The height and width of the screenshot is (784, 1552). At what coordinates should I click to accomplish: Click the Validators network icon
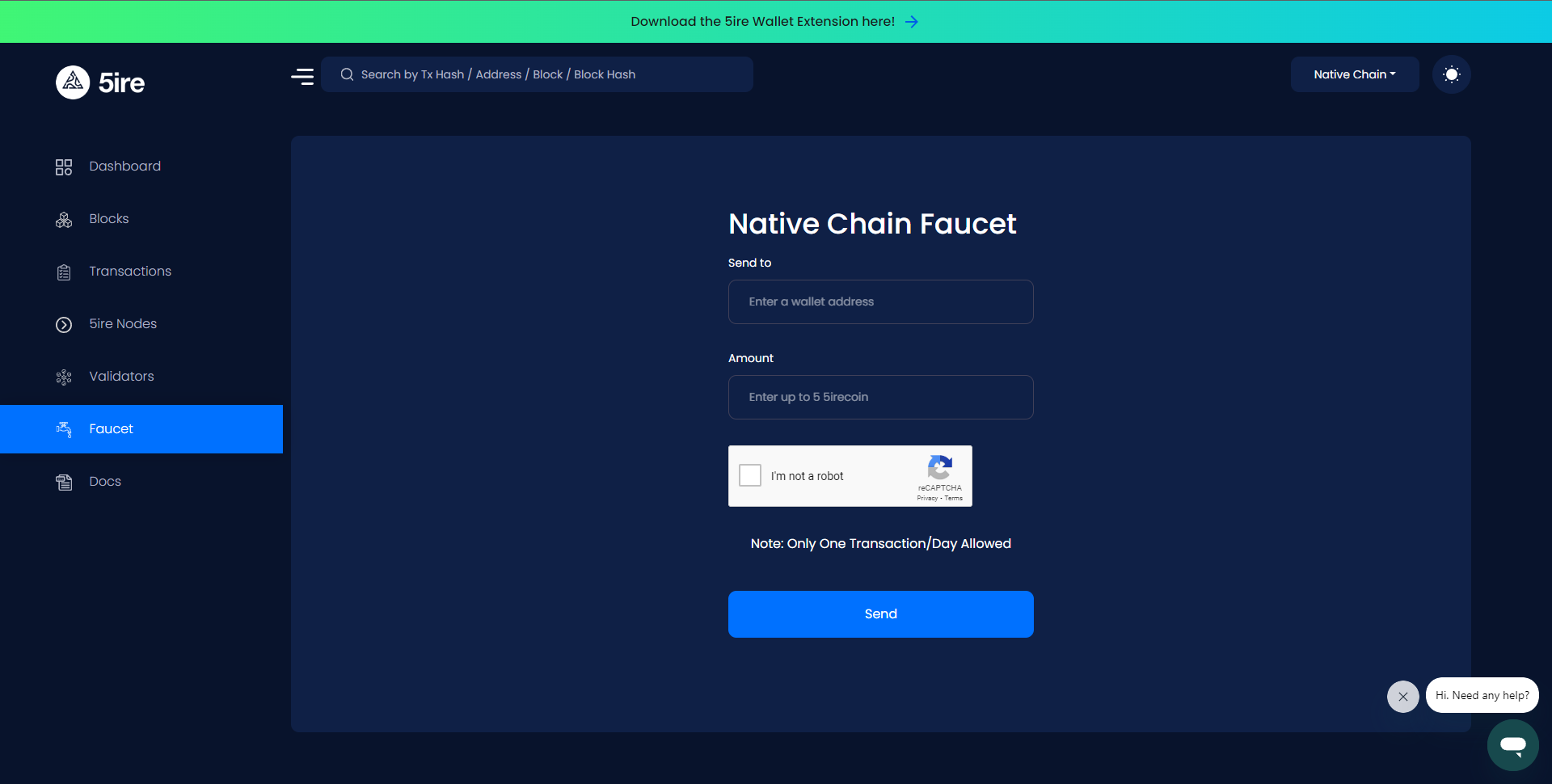64,377
